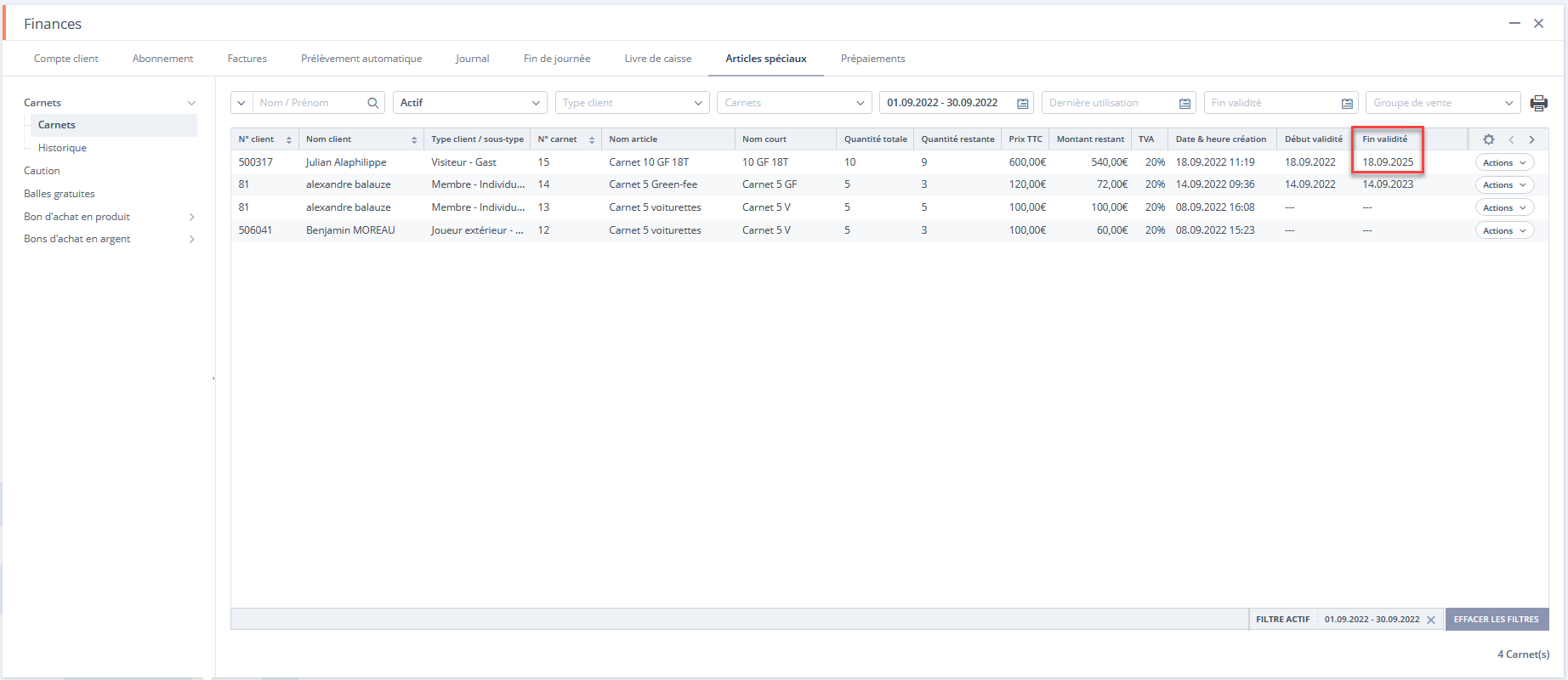Select Caution in sidebar
Screen dimensions: 1568x680
(x=42, y=171)
